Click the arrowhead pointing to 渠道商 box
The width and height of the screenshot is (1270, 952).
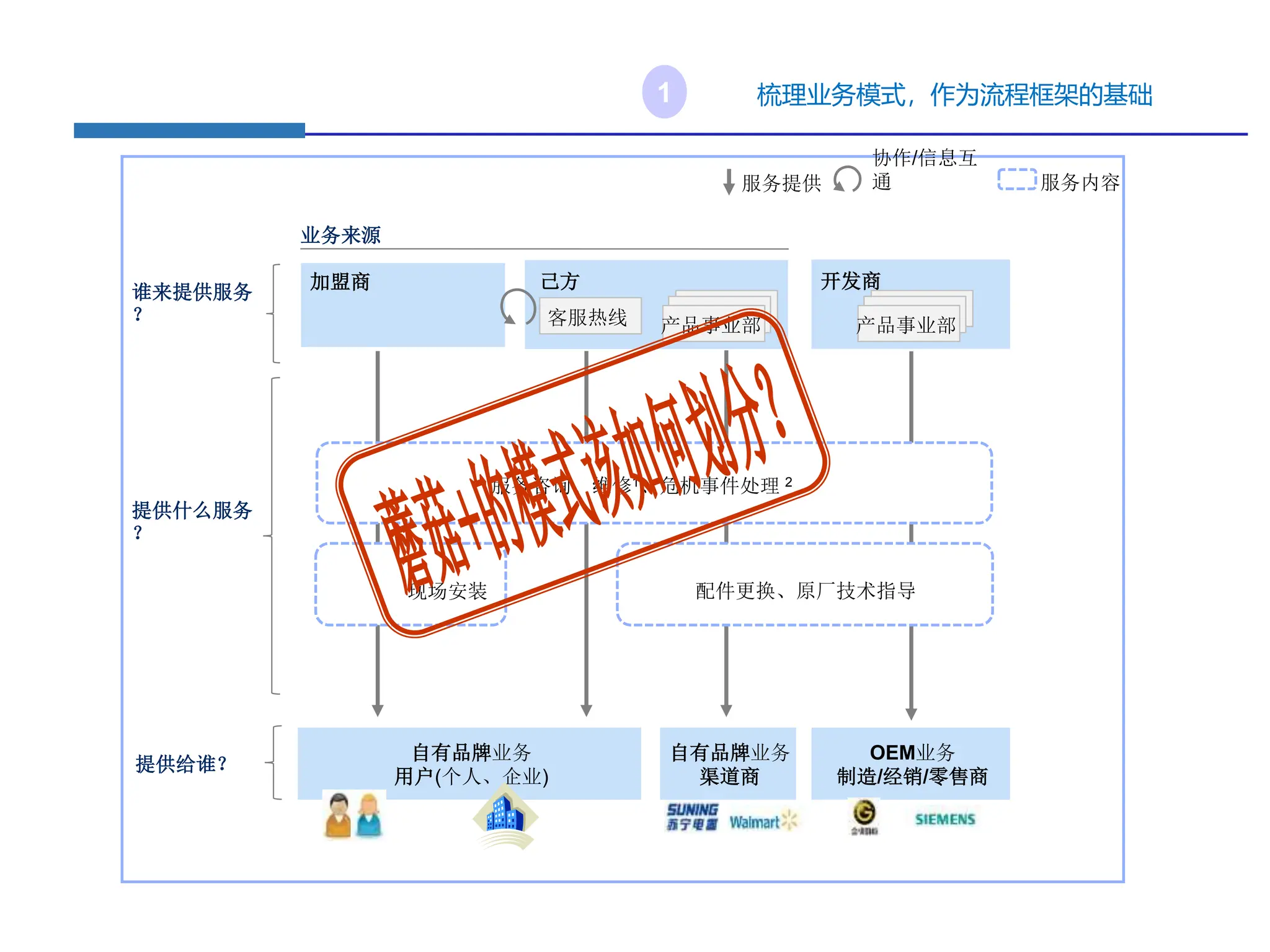coord(726,710)
